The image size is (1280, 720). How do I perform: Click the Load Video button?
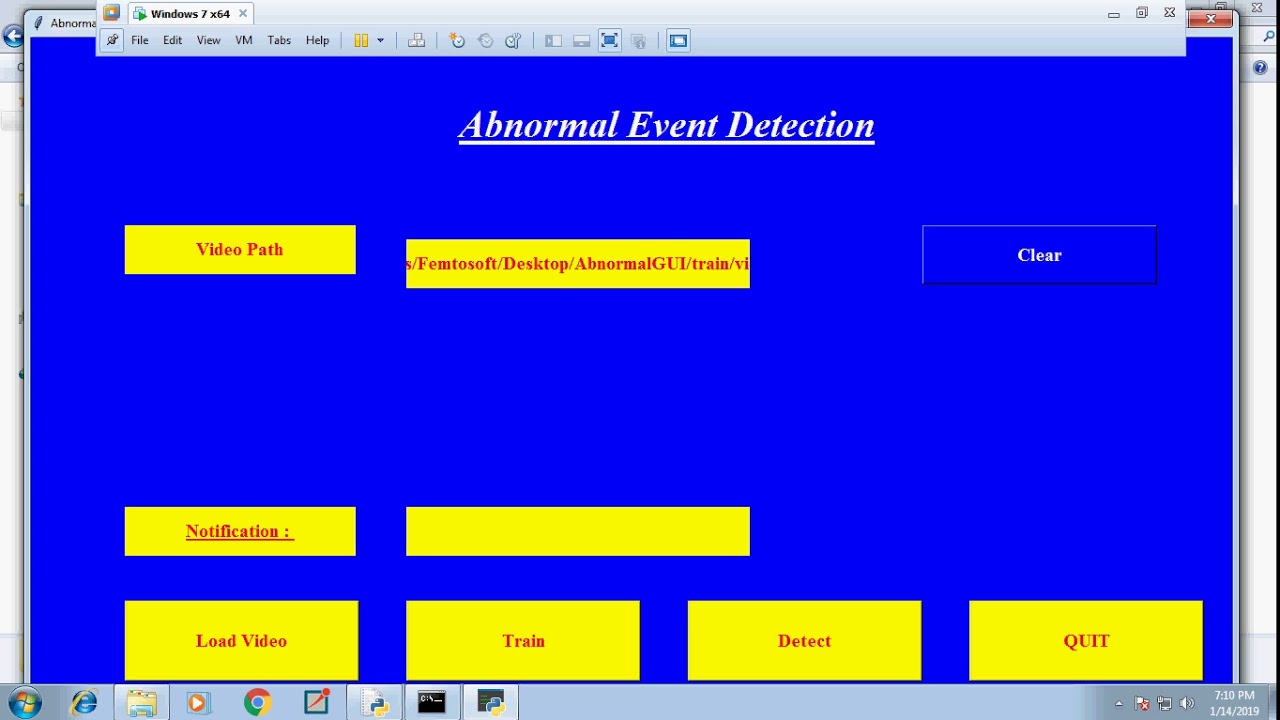[241, 641]
